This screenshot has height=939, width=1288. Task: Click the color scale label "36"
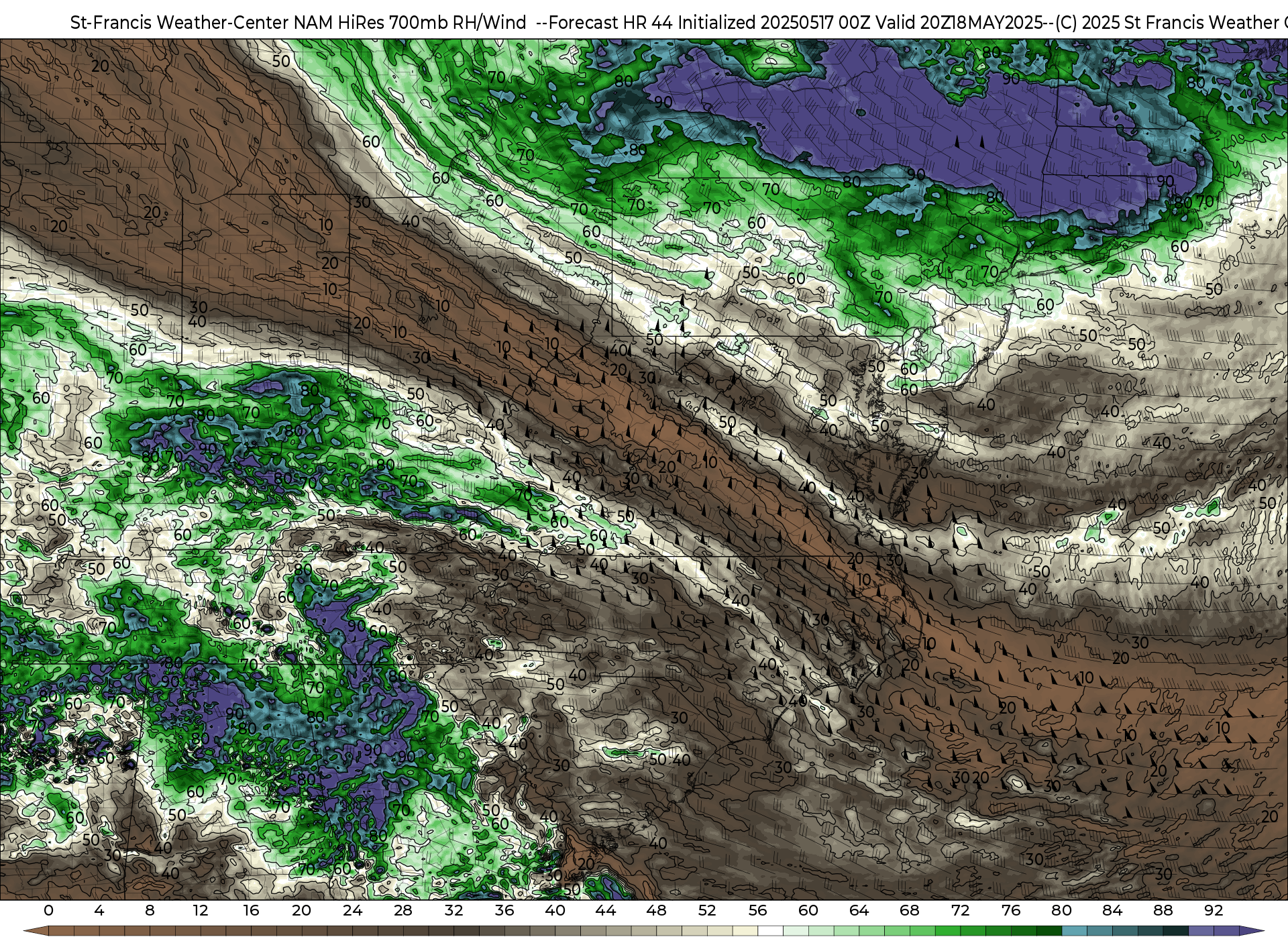pyautogui.click(x=504, y=910)
